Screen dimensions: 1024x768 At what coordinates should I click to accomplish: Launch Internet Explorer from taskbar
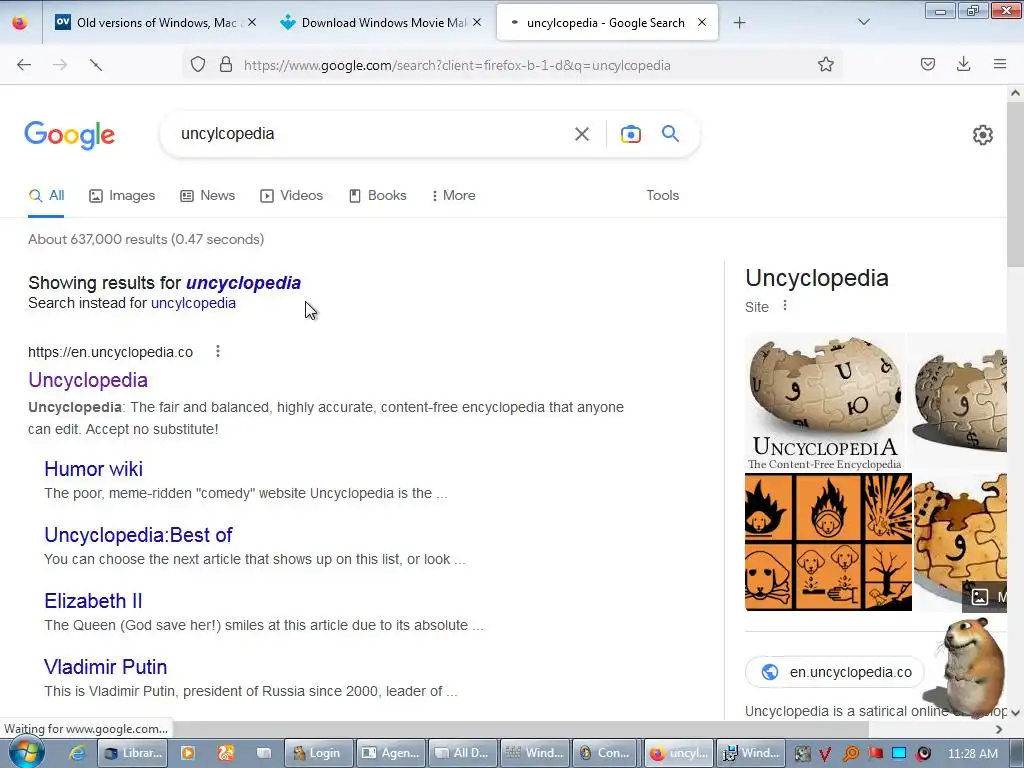coord(77,753)
